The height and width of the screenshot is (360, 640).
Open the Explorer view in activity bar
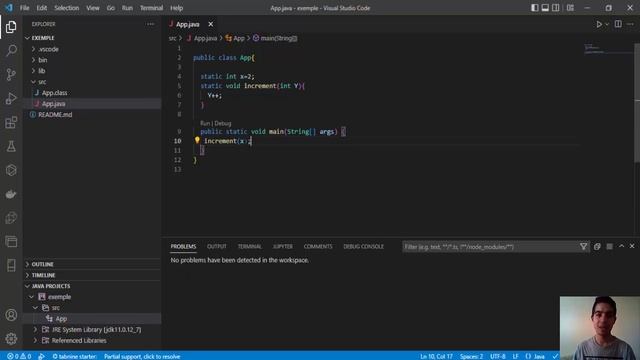pos(11,27)
